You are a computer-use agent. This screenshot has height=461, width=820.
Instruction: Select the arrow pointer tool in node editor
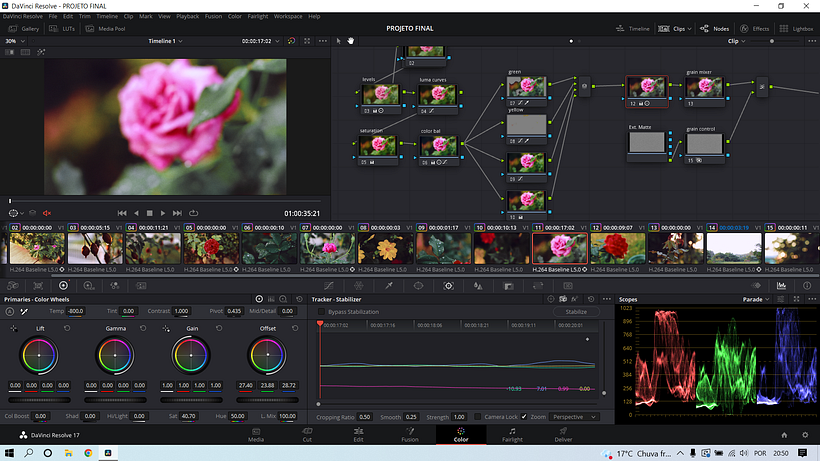pos(338,41)
